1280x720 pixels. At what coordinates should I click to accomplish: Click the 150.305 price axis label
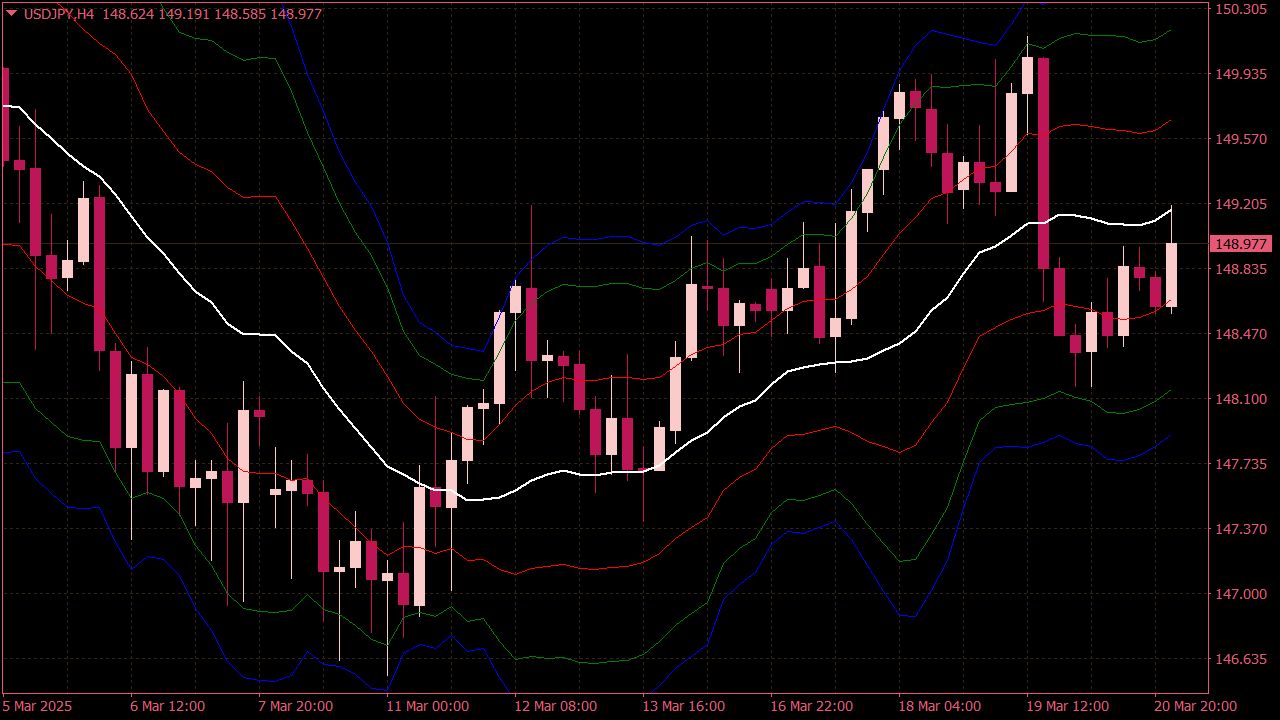tap(1240, 9)
